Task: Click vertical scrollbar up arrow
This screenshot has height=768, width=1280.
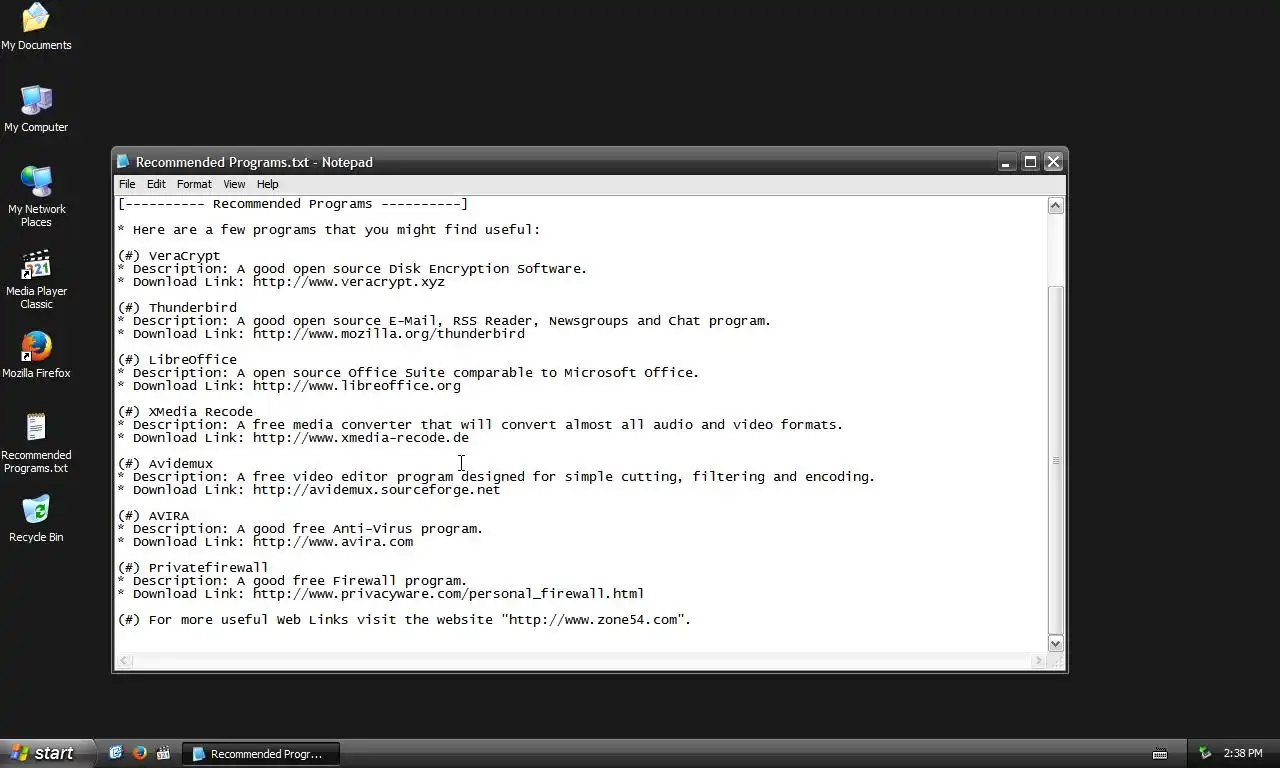Action: click(1055, 205)
